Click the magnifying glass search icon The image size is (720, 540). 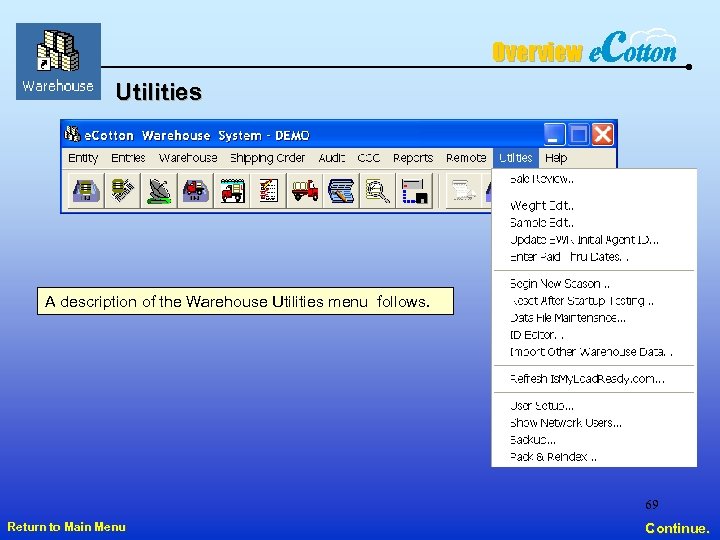[x=377, y=191]
